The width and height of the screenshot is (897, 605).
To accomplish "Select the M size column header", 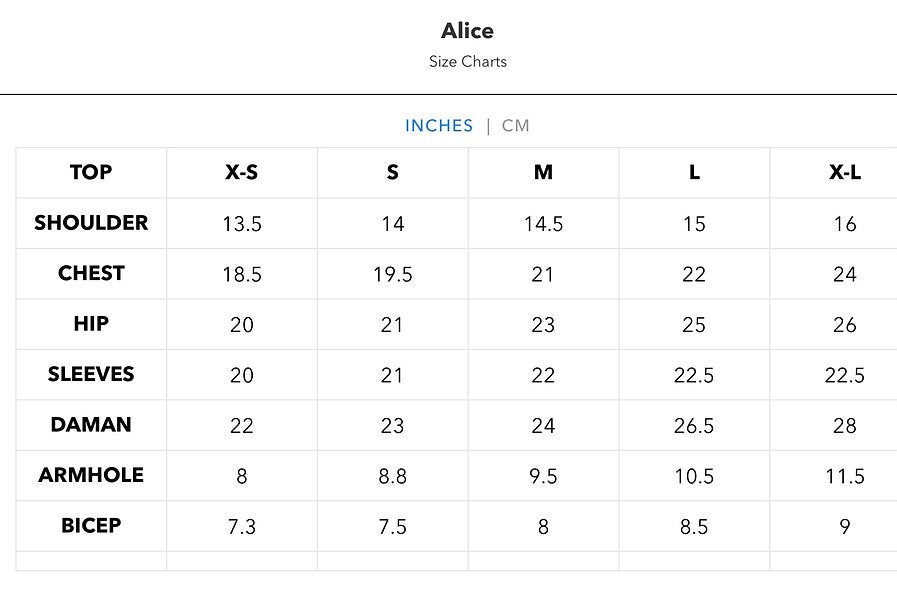I will pos(543,172).
